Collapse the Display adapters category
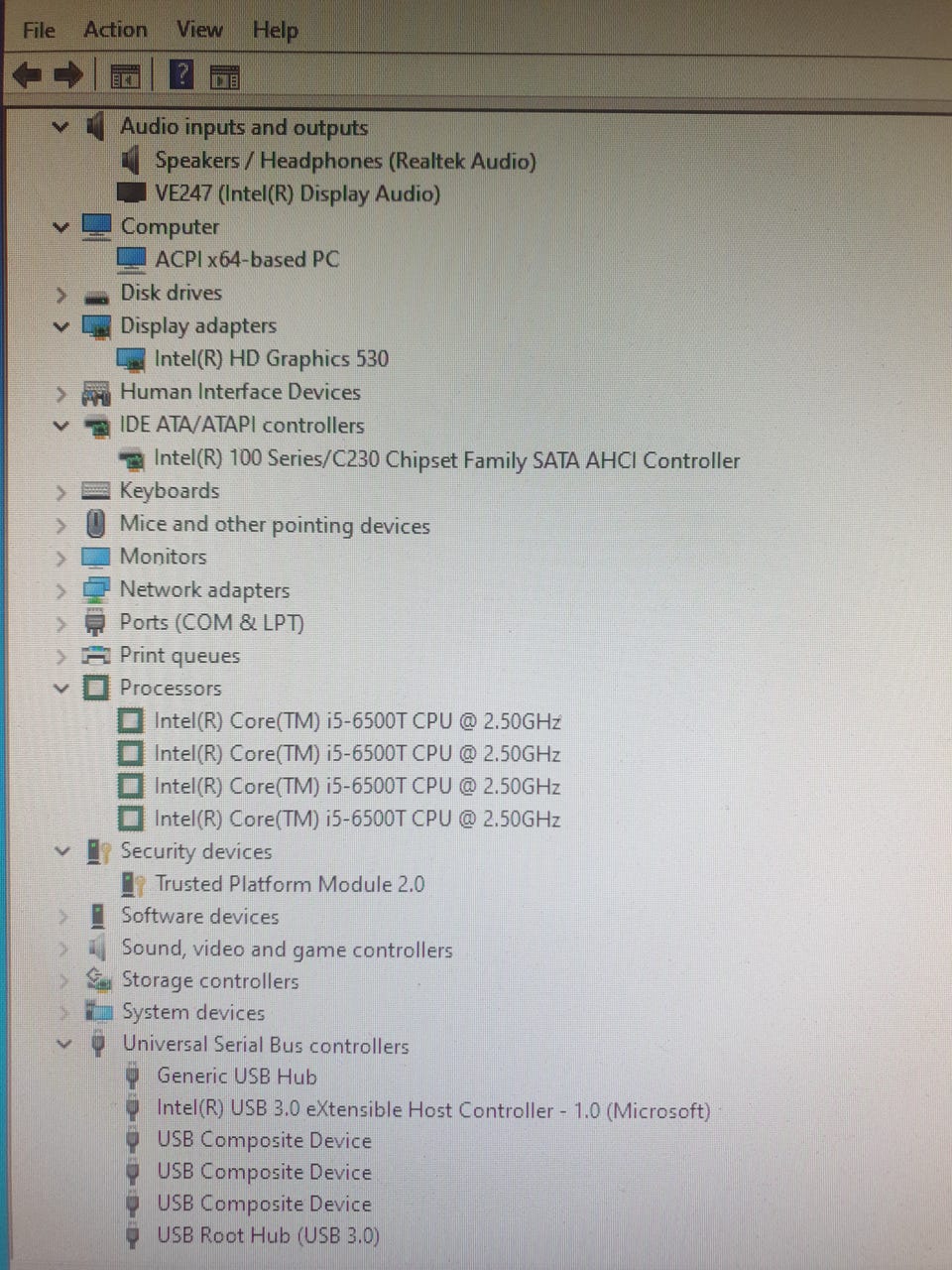This screenshot has height=1270, width=952. (x=60, y=326)
